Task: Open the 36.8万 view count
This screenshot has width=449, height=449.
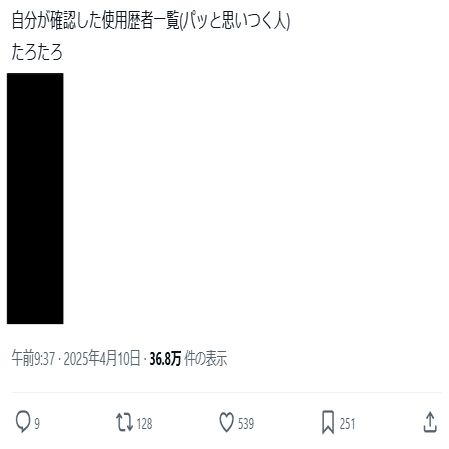Action: tap(165, 359)
